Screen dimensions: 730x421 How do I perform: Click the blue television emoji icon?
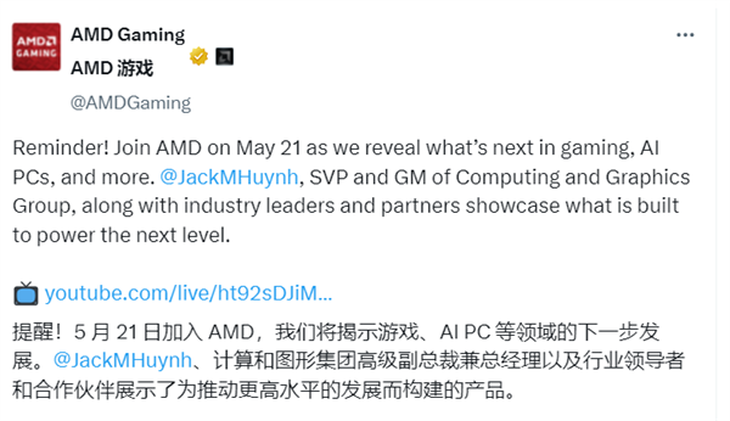(x=26, y=293)
